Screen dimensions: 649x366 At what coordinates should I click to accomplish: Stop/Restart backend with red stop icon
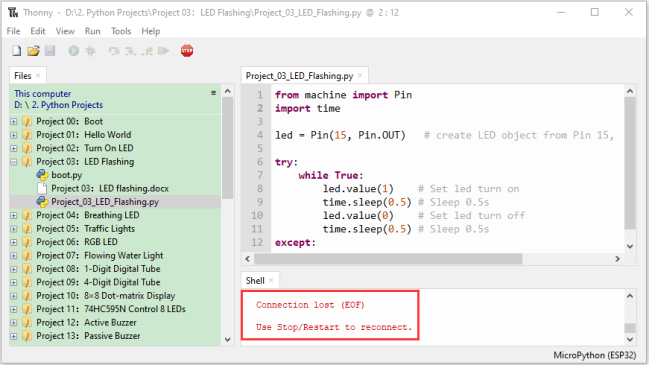187,51
